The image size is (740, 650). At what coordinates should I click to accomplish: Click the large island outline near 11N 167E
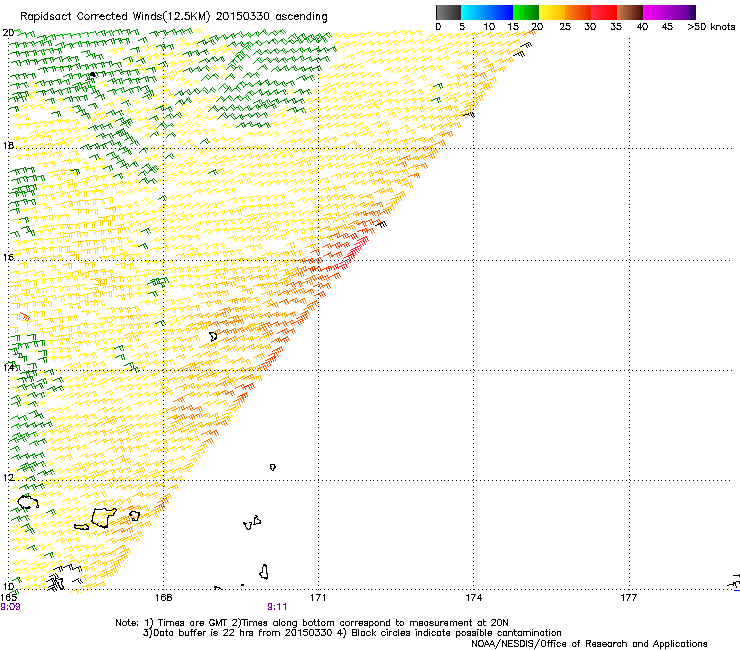(103, 518)
